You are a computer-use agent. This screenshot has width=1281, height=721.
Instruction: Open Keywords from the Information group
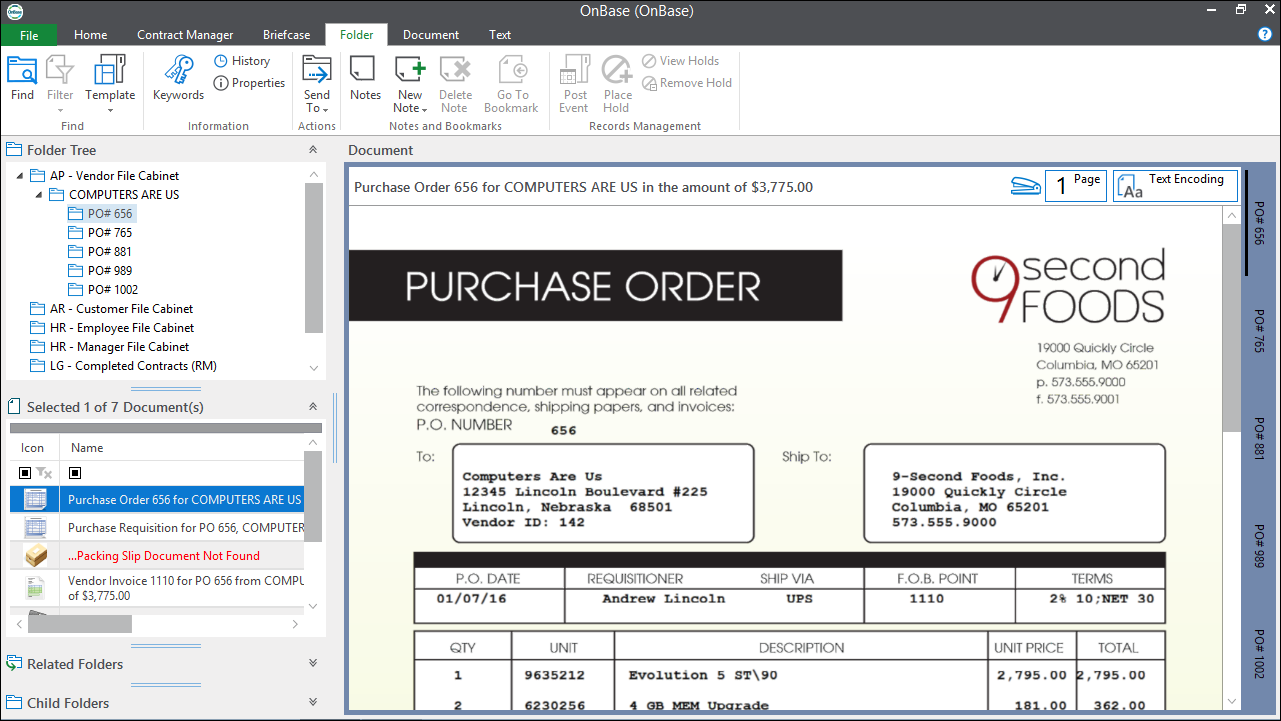coord(178,78)
